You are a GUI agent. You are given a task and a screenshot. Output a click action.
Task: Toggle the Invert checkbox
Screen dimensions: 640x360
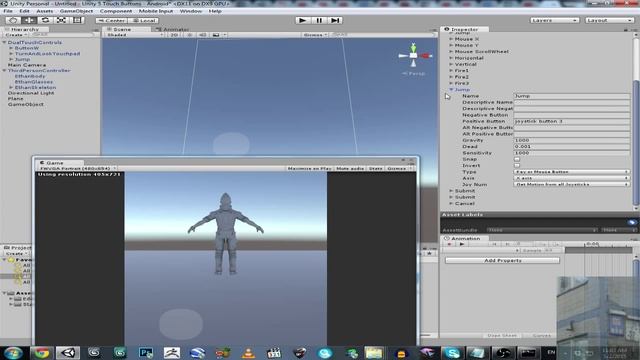click(517, 165)
